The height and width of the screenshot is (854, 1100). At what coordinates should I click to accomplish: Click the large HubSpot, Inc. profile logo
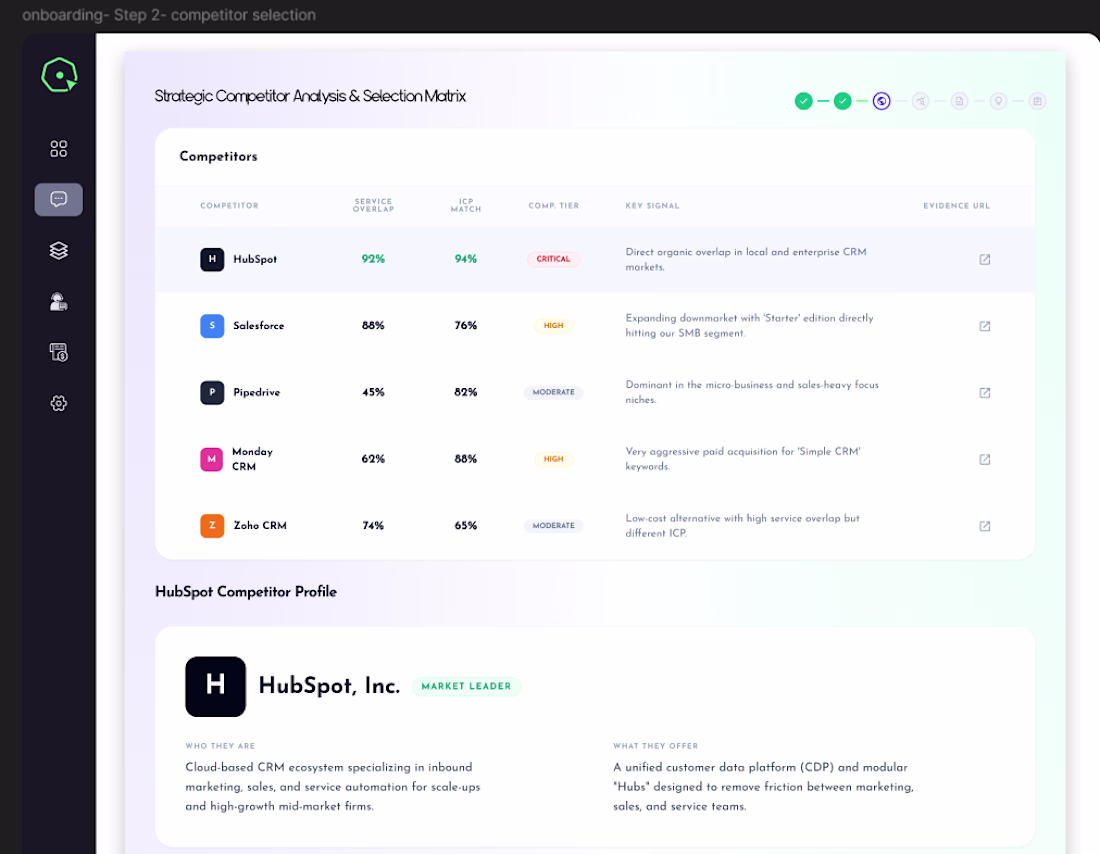[215, 686]
